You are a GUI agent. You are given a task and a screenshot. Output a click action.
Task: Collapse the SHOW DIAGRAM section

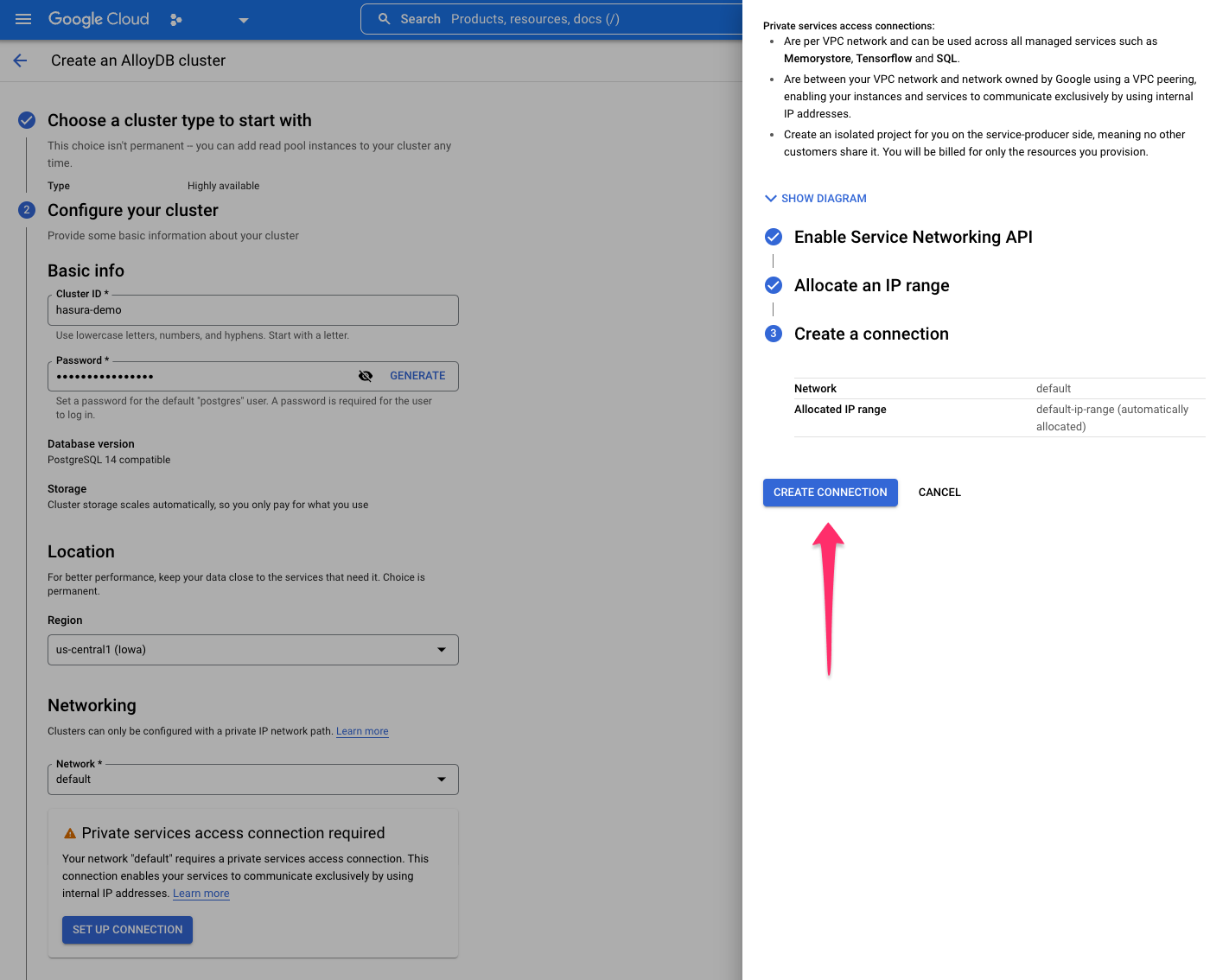click(814, 198)
